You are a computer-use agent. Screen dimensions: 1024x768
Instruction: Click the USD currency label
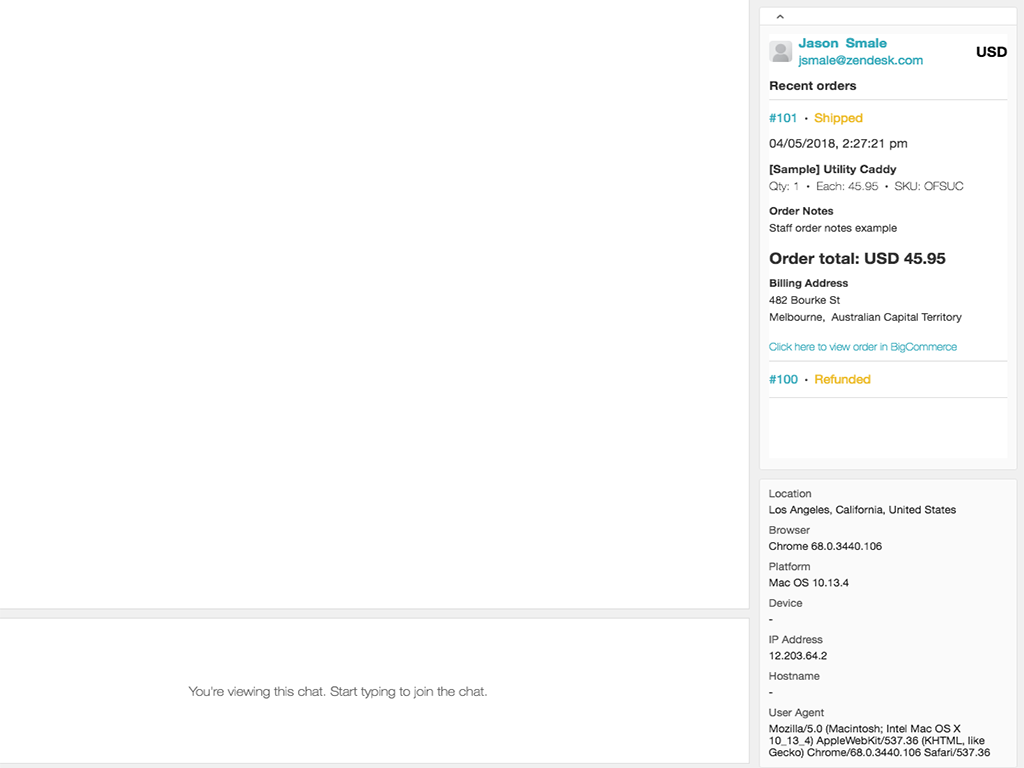click(991, 52)
